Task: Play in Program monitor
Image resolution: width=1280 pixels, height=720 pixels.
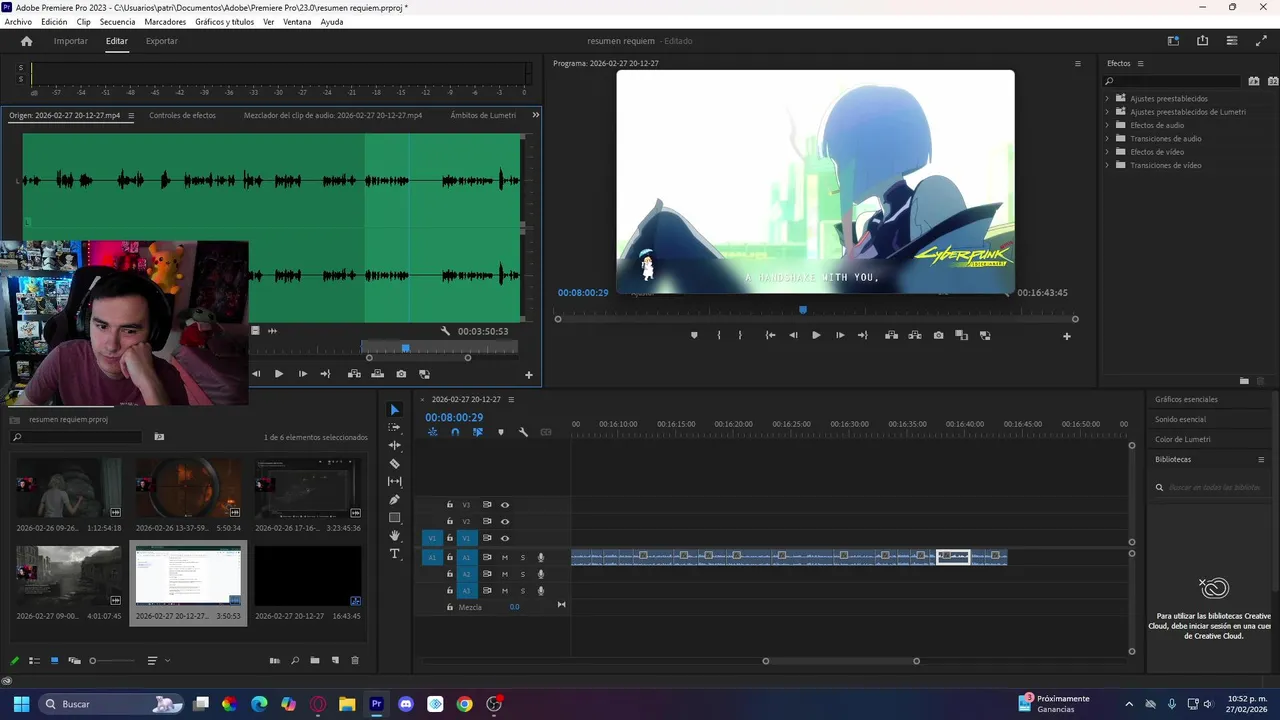Action: click(x=816, y=336)
